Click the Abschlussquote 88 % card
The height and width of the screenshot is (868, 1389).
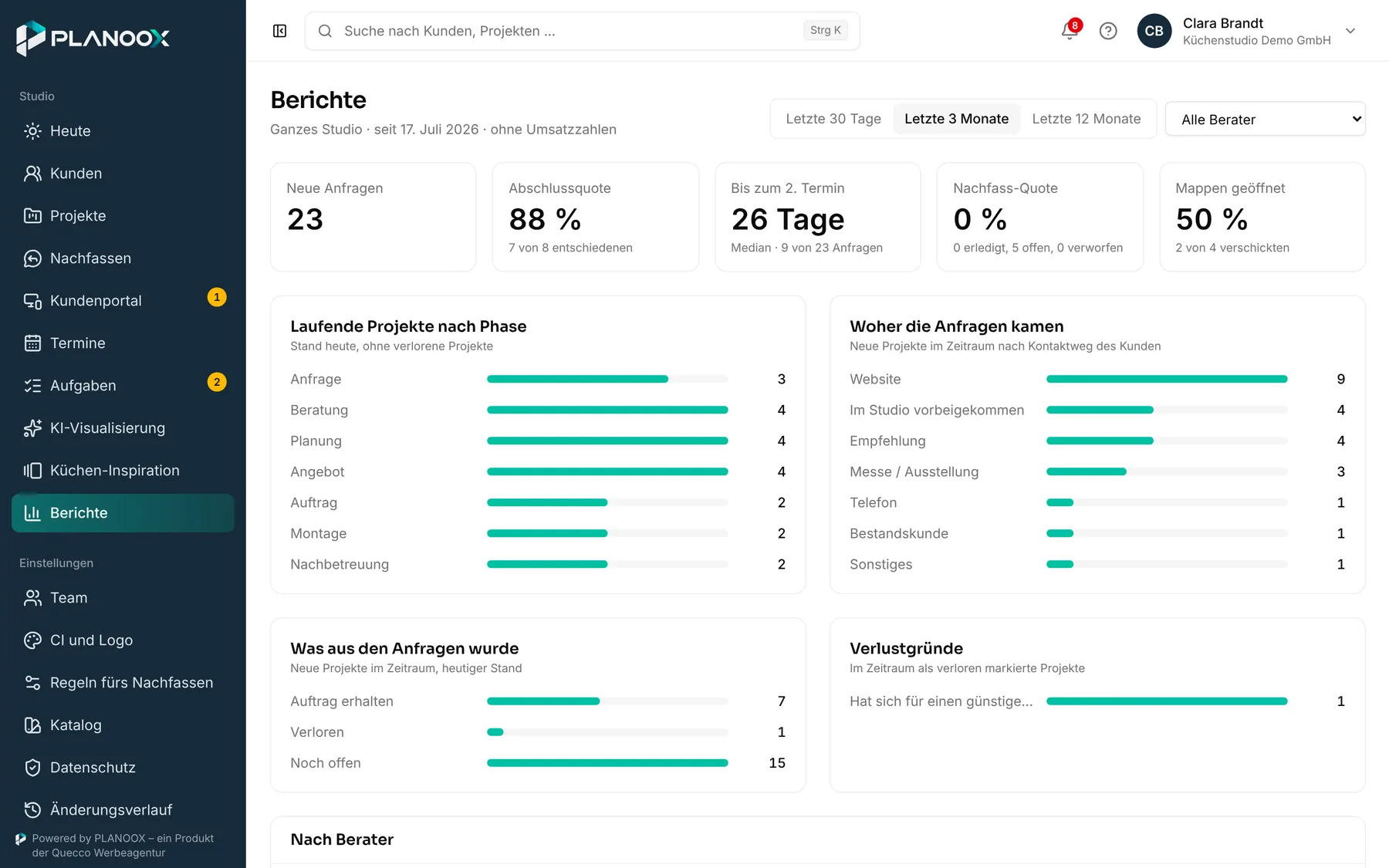click(595, 217)
